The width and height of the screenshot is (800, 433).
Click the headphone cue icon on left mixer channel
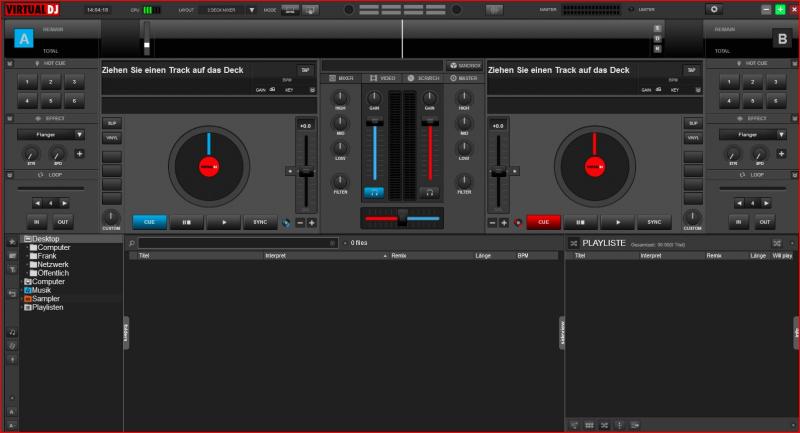pyautogui.click(x=374, y=191)
